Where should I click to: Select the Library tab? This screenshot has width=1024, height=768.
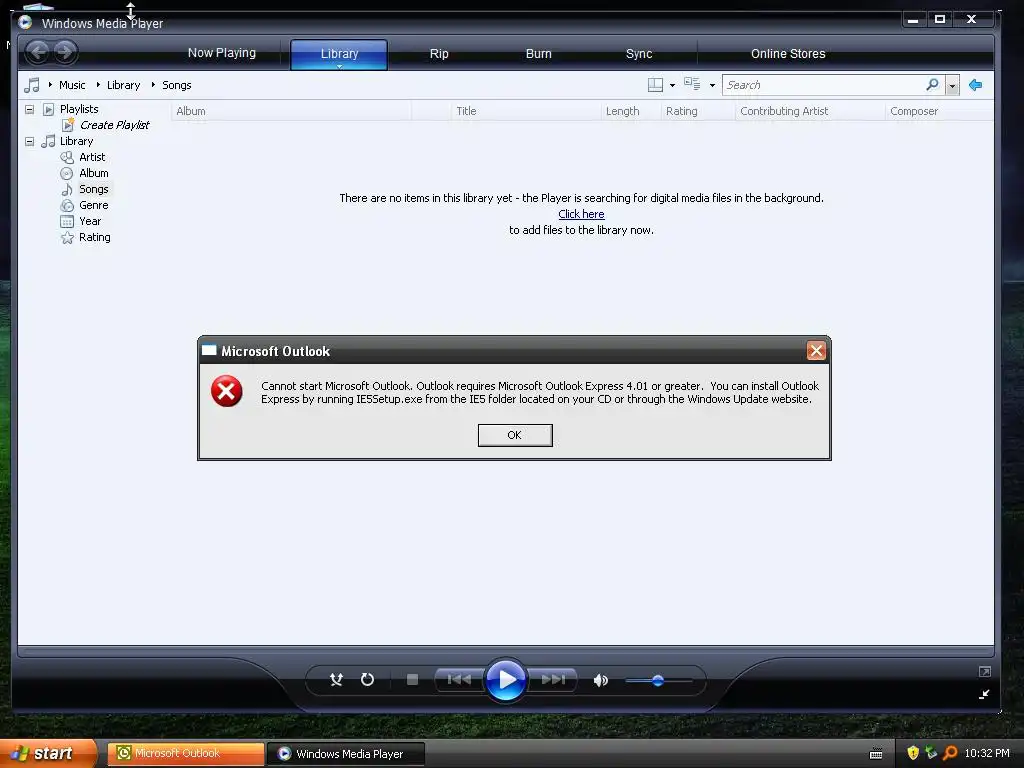pyautogui.click(x=339, y=54)
